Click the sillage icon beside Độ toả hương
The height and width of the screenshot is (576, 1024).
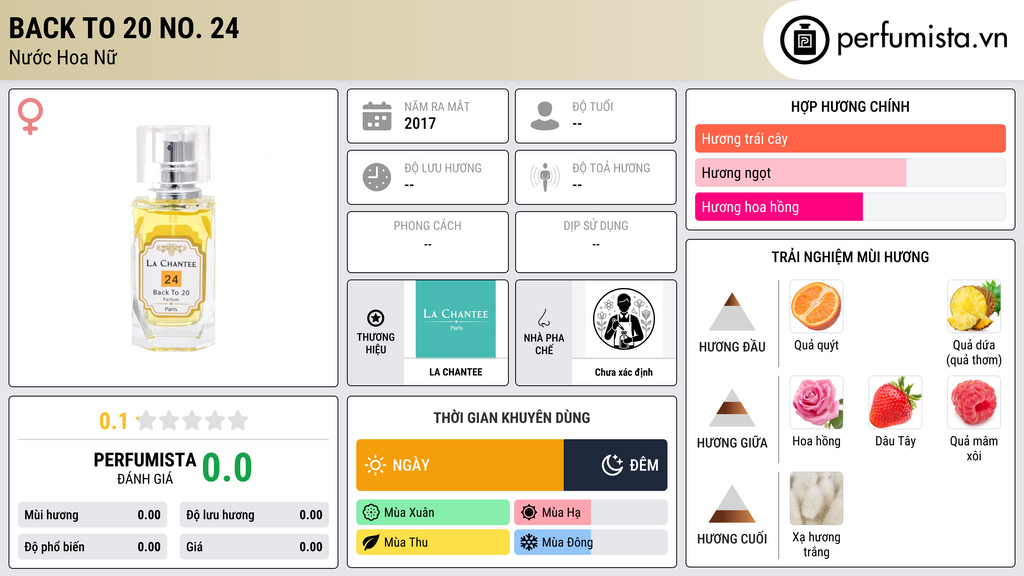tap(545, 177)
